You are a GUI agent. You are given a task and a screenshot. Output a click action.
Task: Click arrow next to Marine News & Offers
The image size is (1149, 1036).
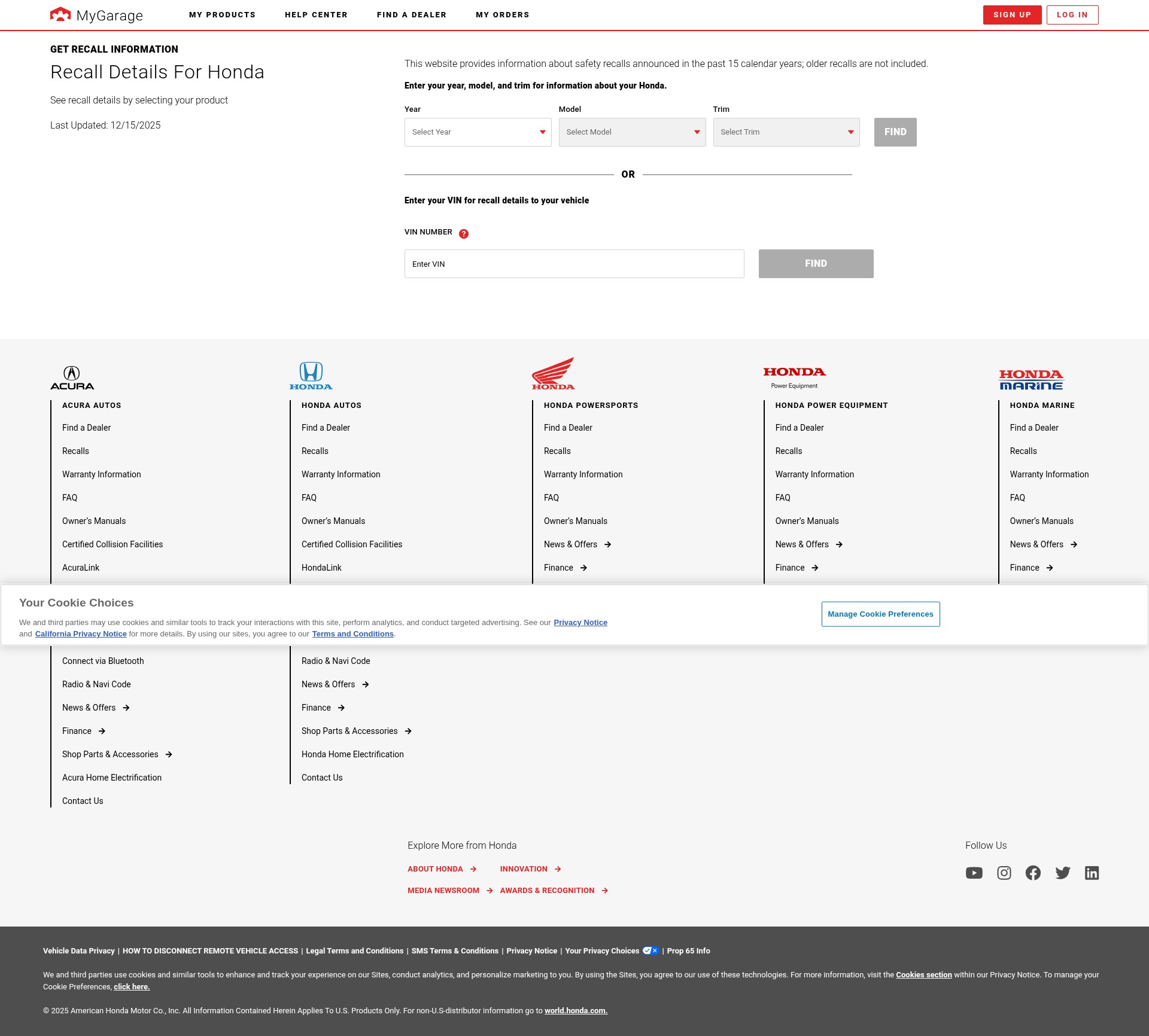(1074, 544)
